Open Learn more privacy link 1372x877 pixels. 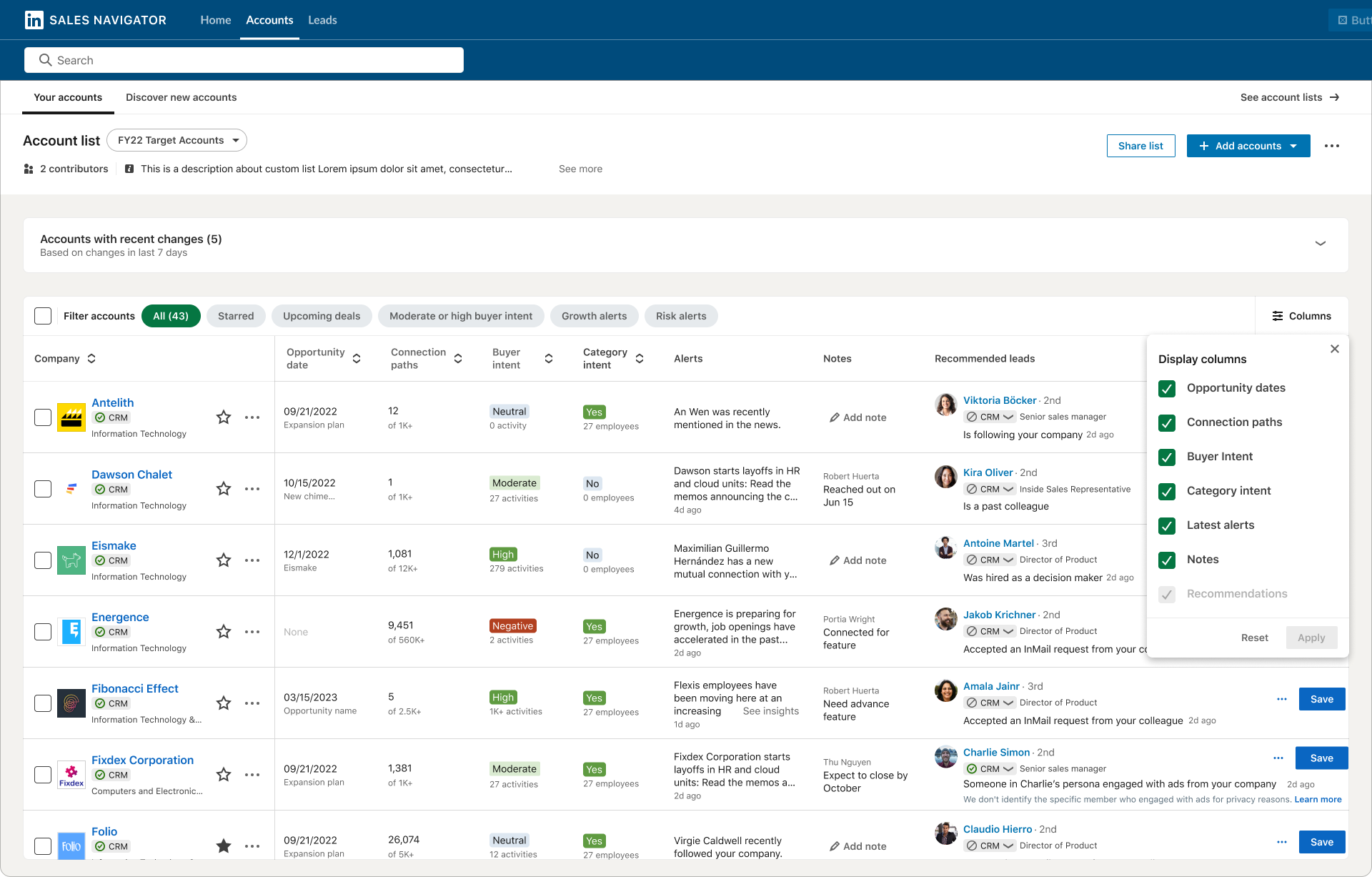pyautogui.click(x=1318, y=799)
